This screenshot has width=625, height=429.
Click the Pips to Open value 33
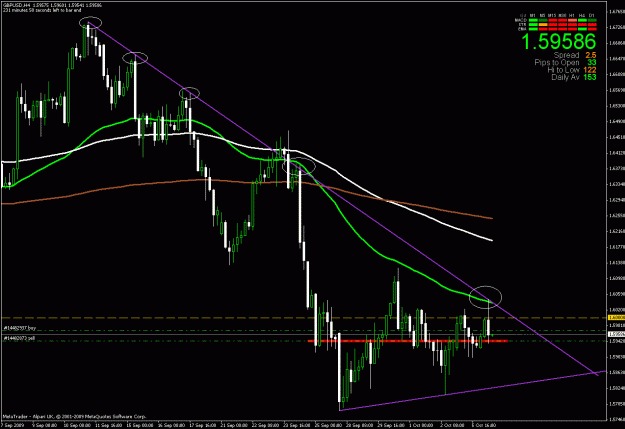(592, 62)
